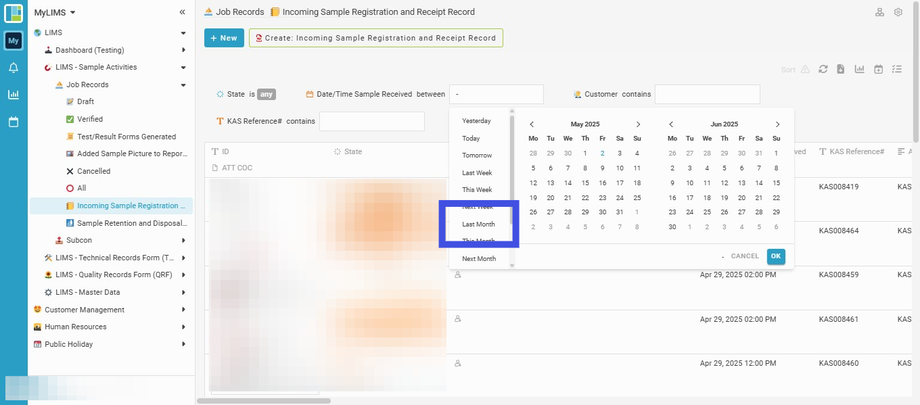Choose the Tomorrow quick range
920x405 pixels.
476,156
